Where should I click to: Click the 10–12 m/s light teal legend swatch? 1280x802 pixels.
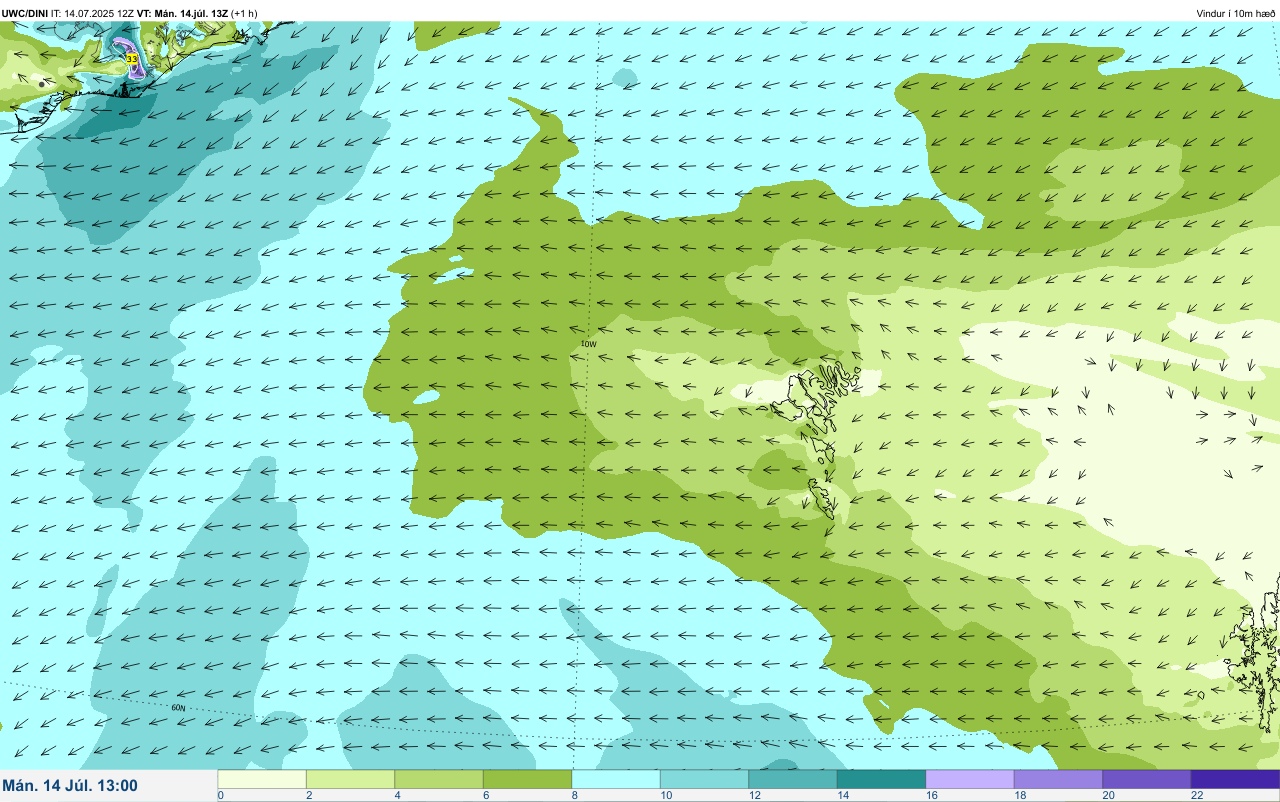click(x=704, y=779)
